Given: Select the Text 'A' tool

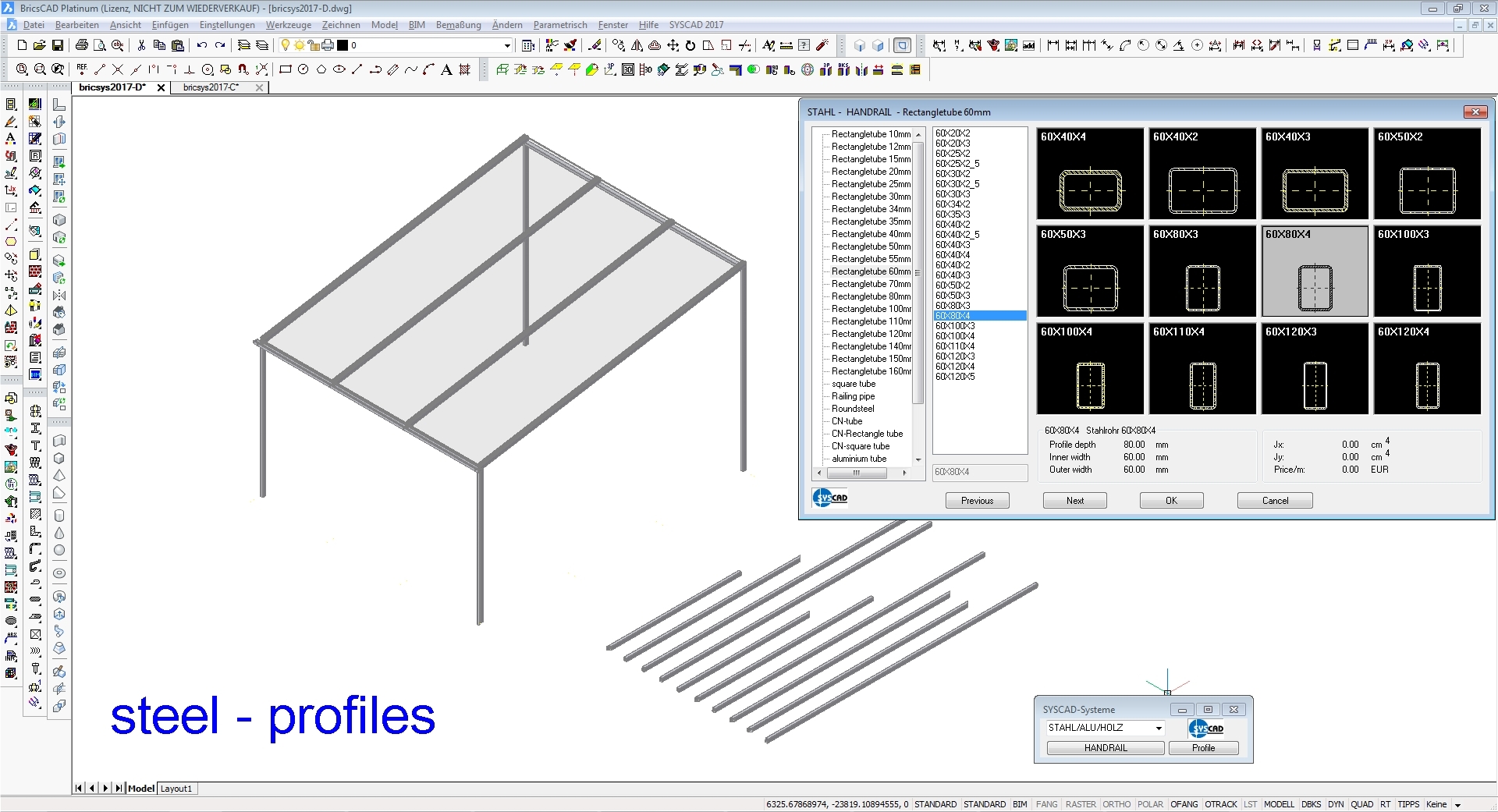Looking at the screenshot, I should click(x=446, y=69).
